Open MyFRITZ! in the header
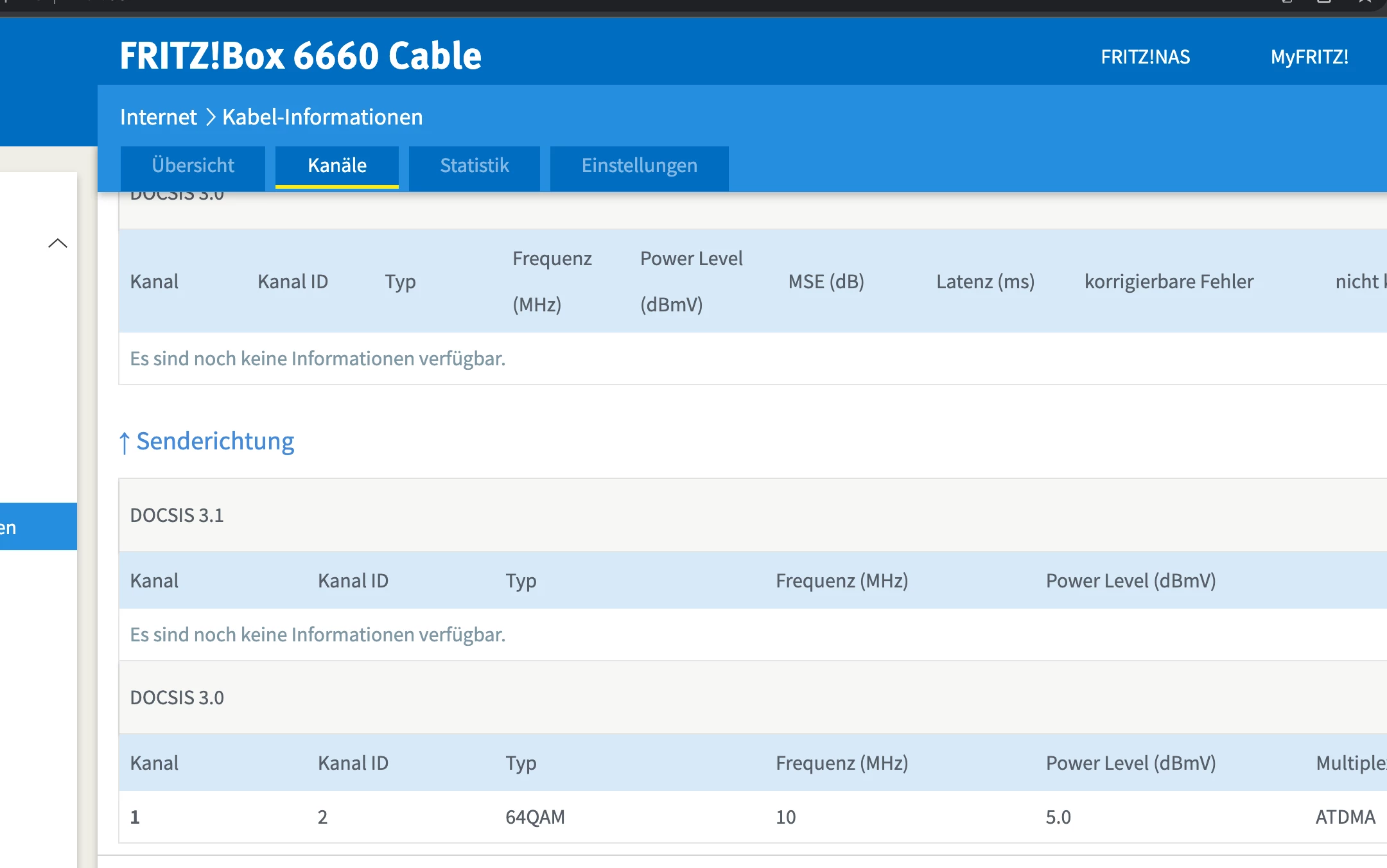The height and width of the screenshot is (868, 1387). (1309, 56)
